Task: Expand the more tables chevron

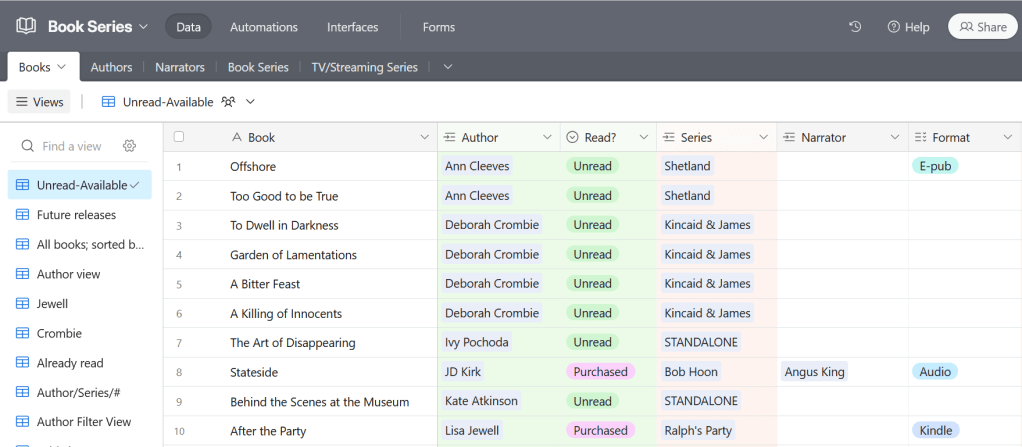Action: point(447,67)
